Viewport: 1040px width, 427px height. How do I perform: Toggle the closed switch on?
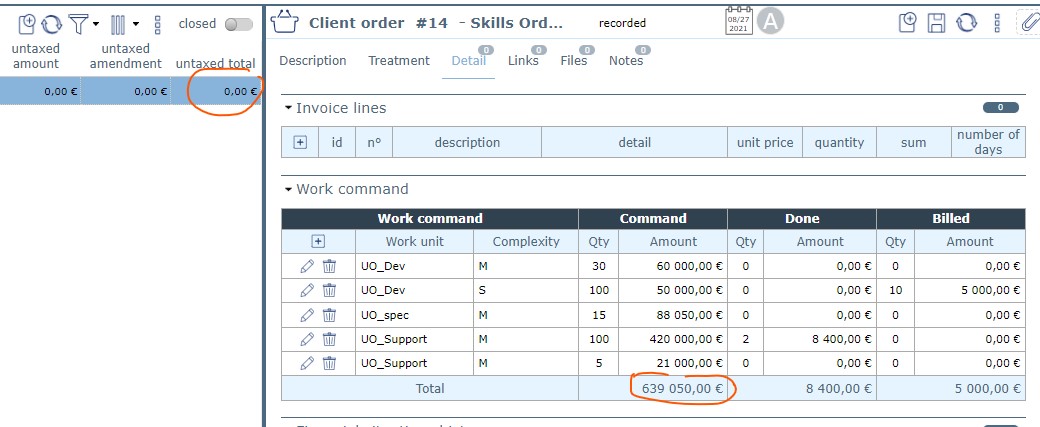(x=238, y=24)
